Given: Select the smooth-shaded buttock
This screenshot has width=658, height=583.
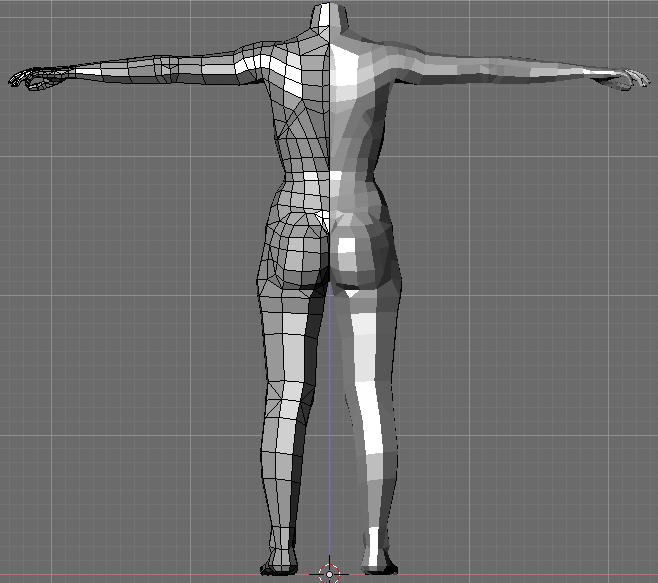Looking at the screenshot, I should (362, 255).
